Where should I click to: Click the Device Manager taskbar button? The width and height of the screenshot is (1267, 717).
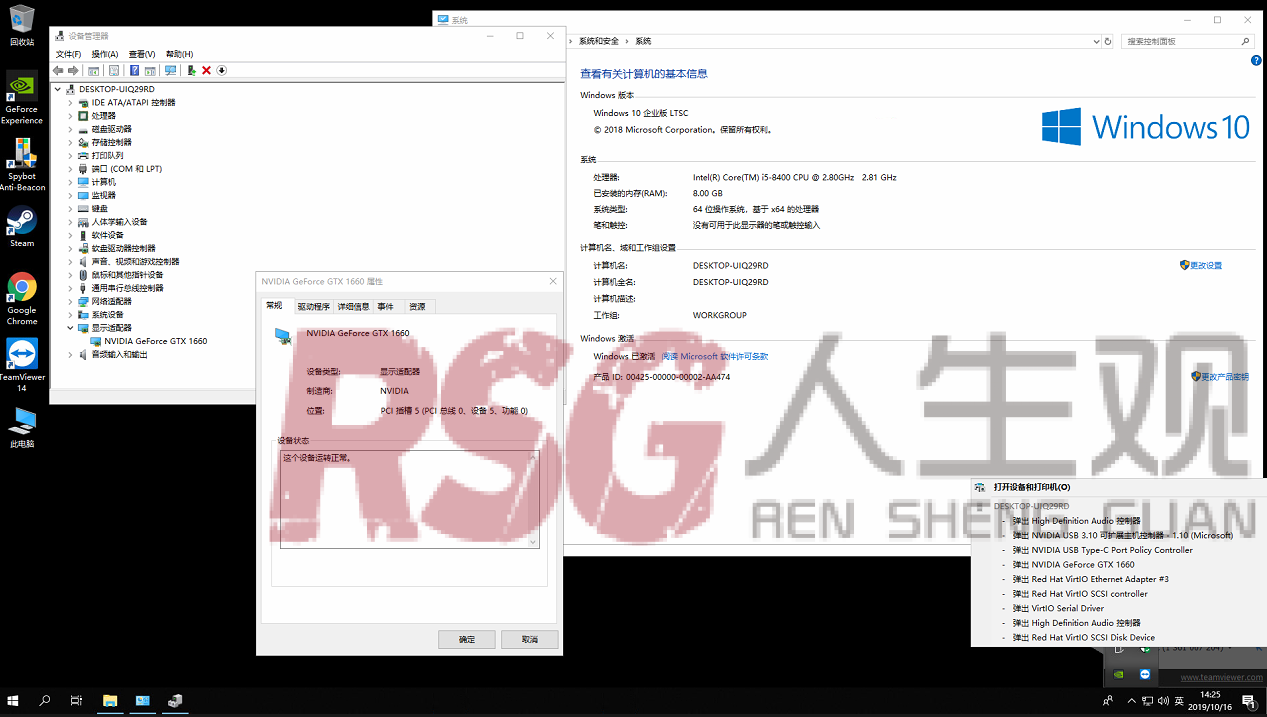tap(176, 701)
